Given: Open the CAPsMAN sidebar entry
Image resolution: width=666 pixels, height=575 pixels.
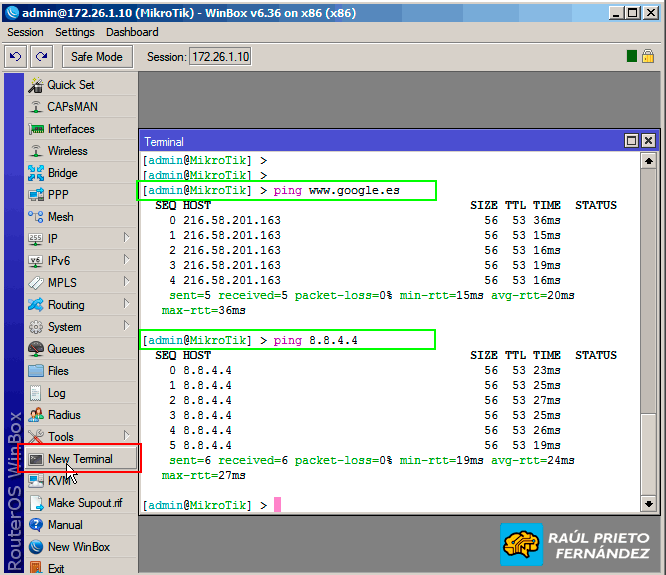Looking at the screenshot, I should [x=72, y=107].
